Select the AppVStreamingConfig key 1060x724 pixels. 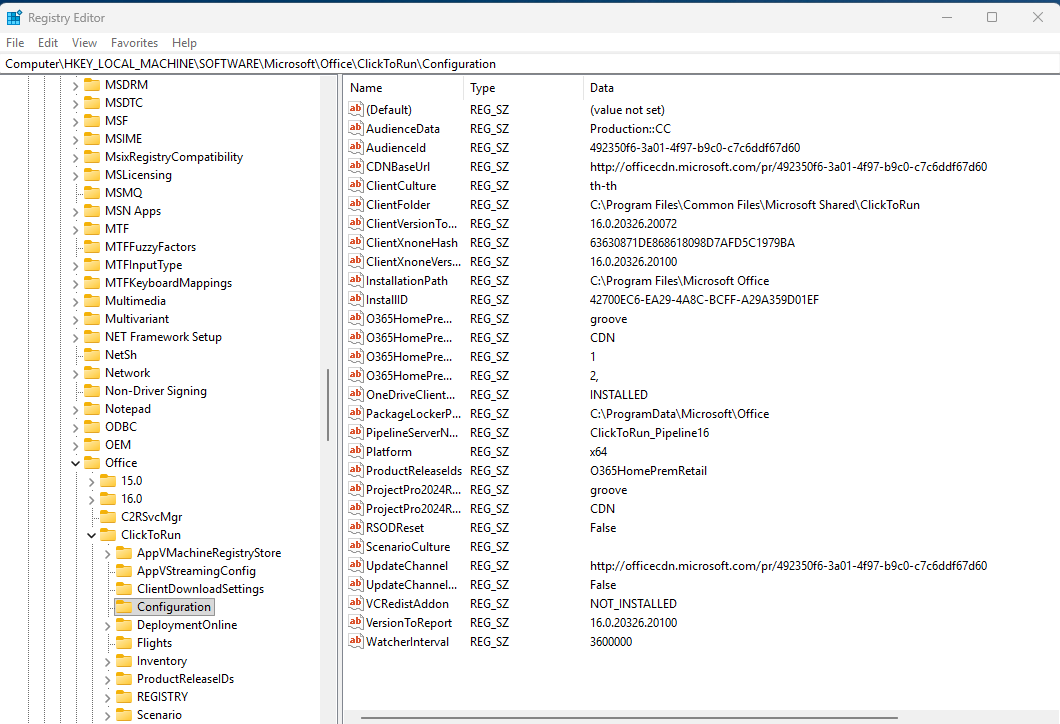pyautogui.click(x=196, y=571)
